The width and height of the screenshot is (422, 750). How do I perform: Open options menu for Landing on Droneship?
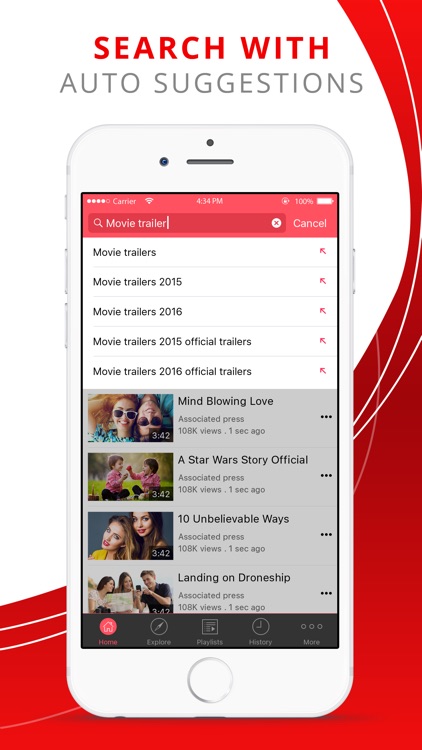[326, 593]
